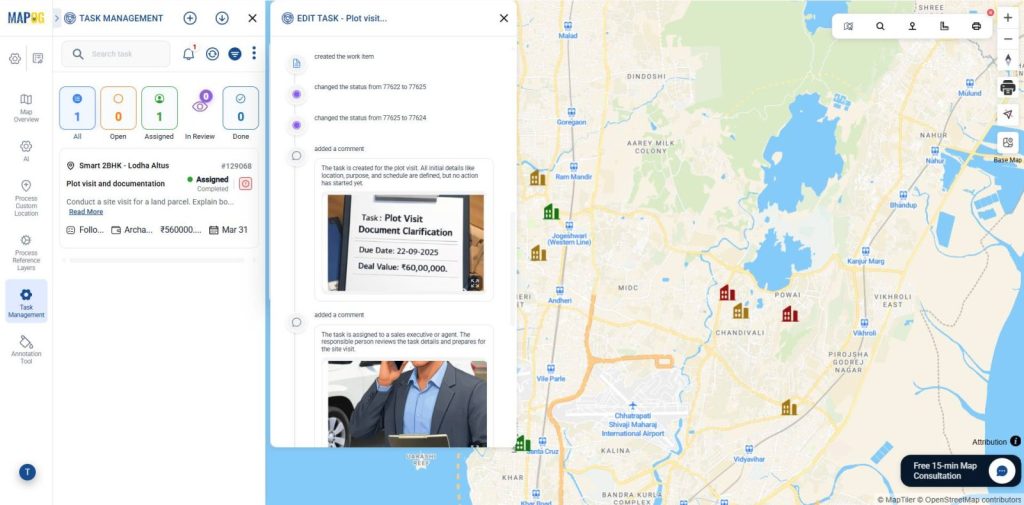Open the three-dot more options menu
Image resolution: width=1024 pixels, height=505 pixels.
pos(254,53)
